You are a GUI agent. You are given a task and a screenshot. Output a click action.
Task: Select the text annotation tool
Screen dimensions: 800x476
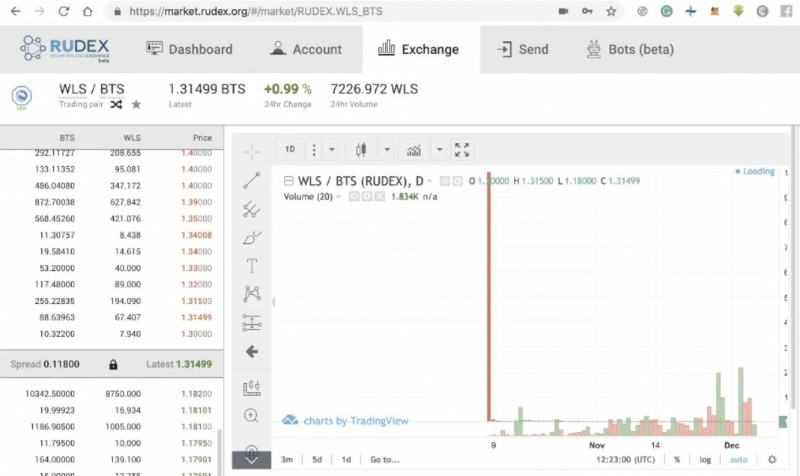(x=252, y=266)
